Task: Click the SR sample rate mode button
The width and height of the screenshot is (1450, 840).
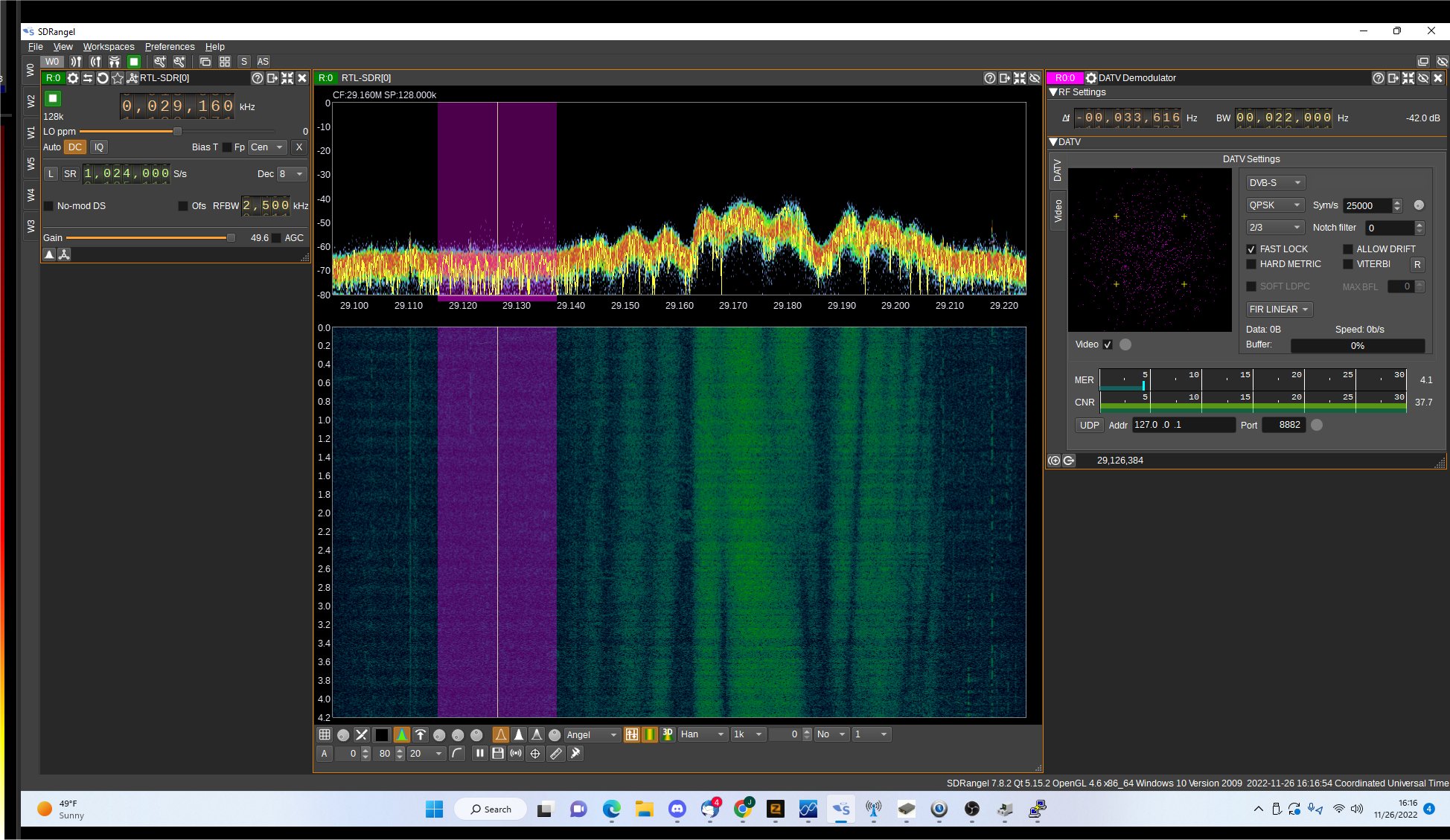Action: 70,174
